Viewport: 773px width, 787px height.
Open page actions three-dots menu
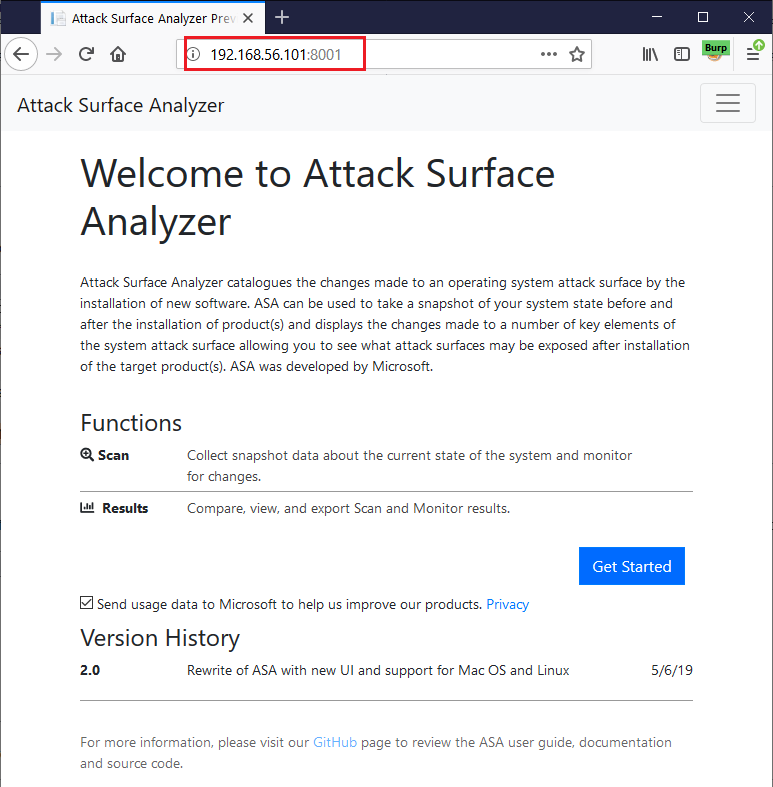click(x=549, y=54)
